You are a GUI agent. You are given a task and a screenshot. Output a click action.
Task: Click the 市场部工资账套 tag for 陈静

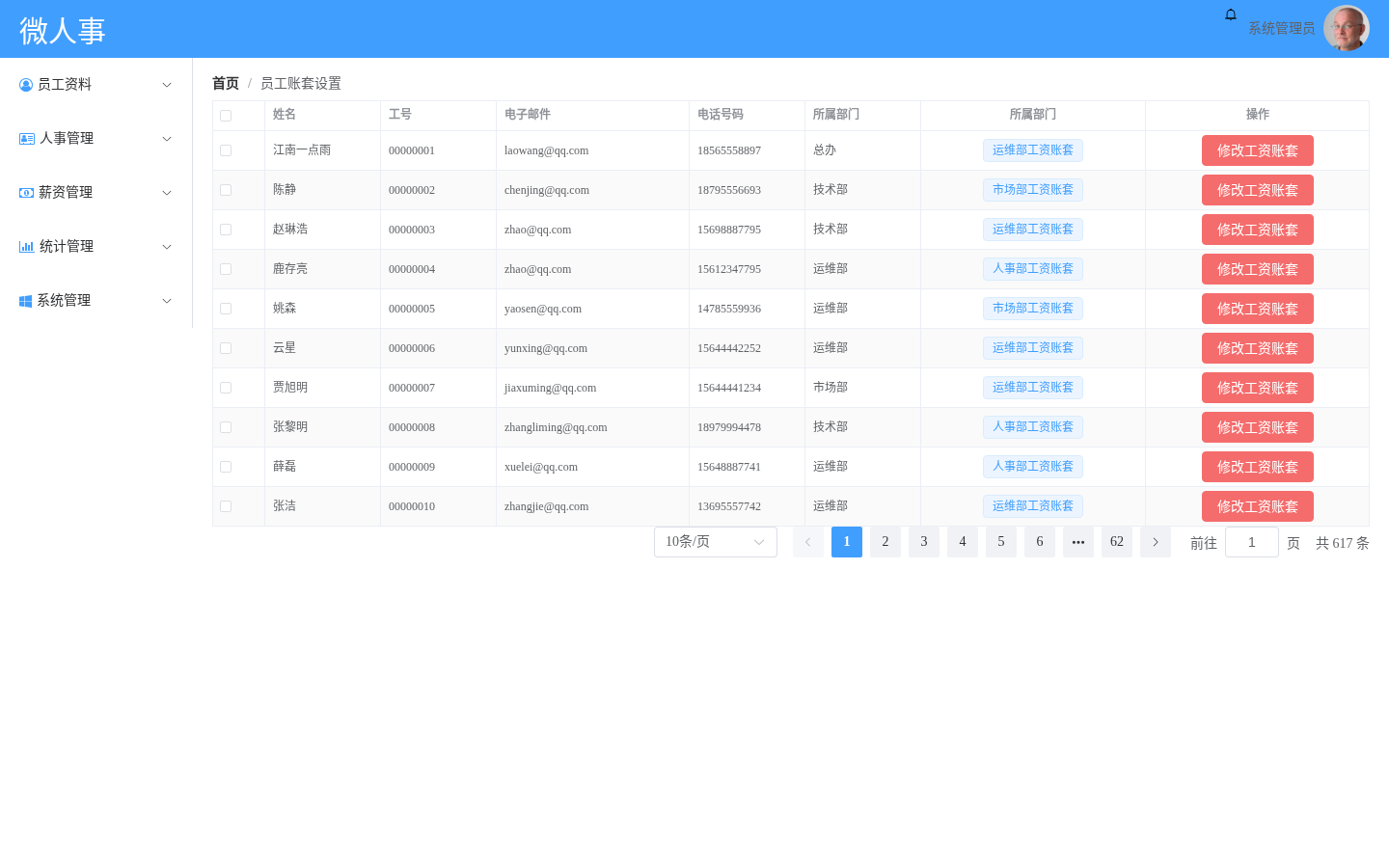pyautogui.click(x=1033, y=190)
